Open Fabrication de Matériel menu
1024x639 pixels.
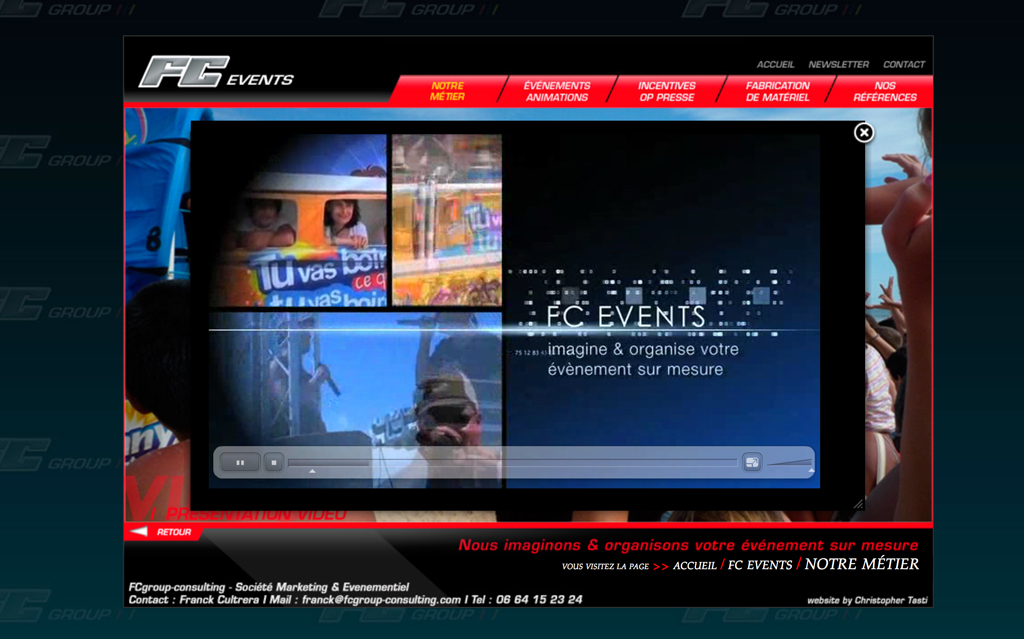[777, 91]
